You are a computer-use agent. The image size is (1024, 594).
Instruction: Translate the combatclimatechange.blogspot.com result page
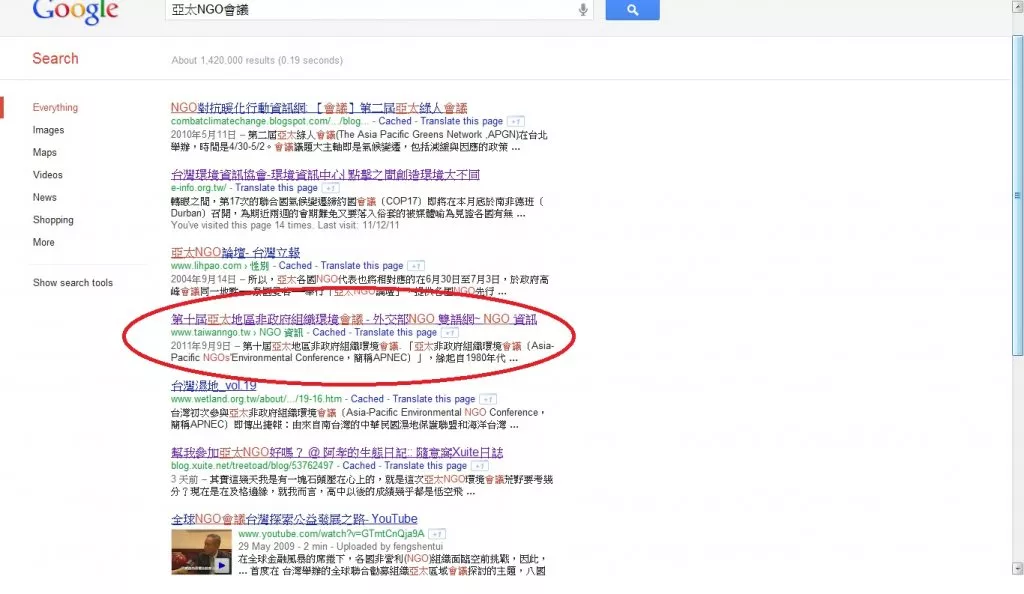462,121
